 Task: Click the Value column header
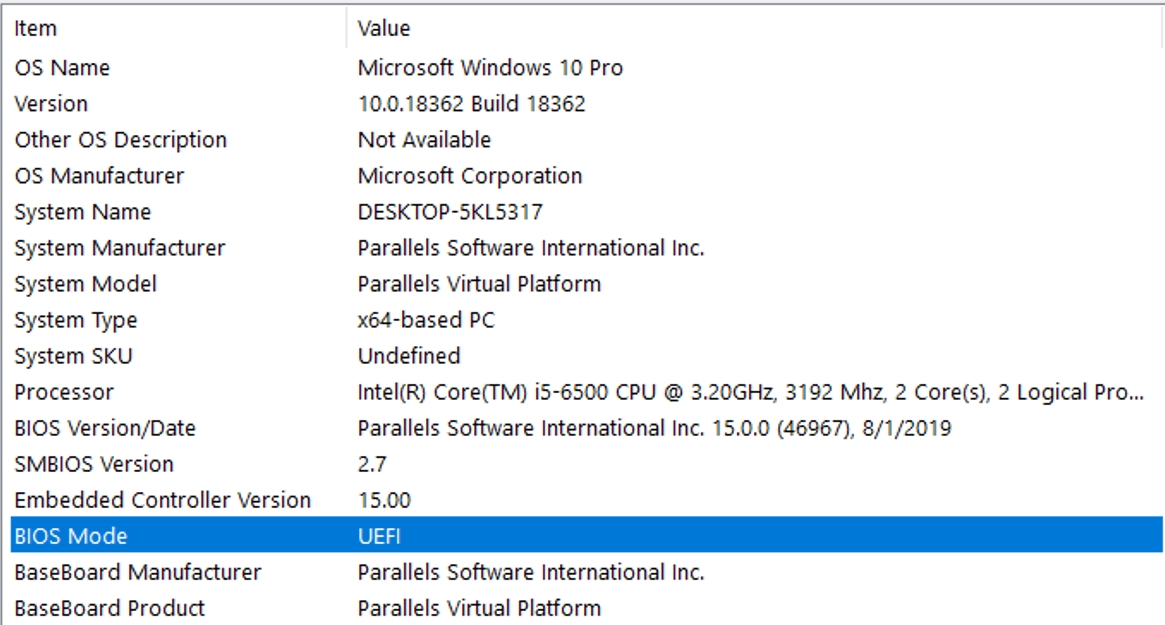(384, 28)
